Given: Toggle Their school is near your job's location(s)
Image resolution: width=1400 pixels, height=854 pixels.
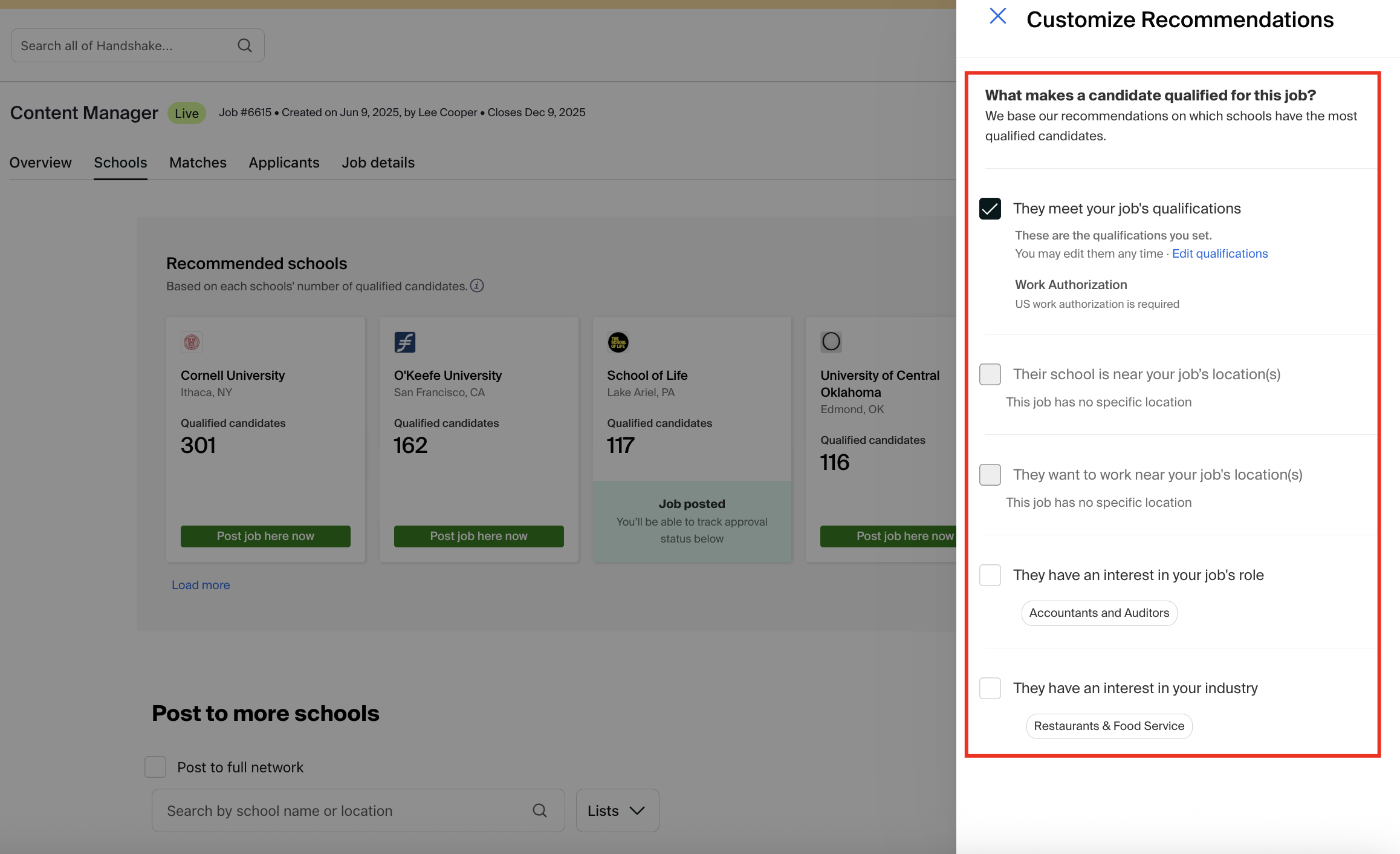Looking at the screenshot, I should (x=990, y=374).
